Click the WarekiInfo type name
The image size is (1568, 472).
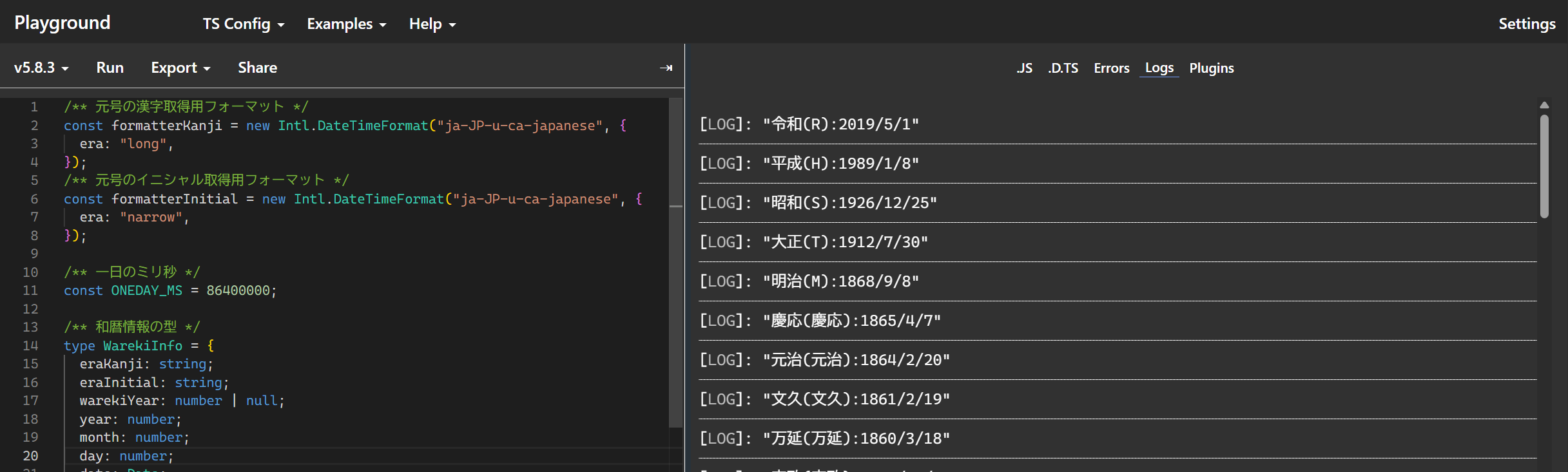point(143,346)
